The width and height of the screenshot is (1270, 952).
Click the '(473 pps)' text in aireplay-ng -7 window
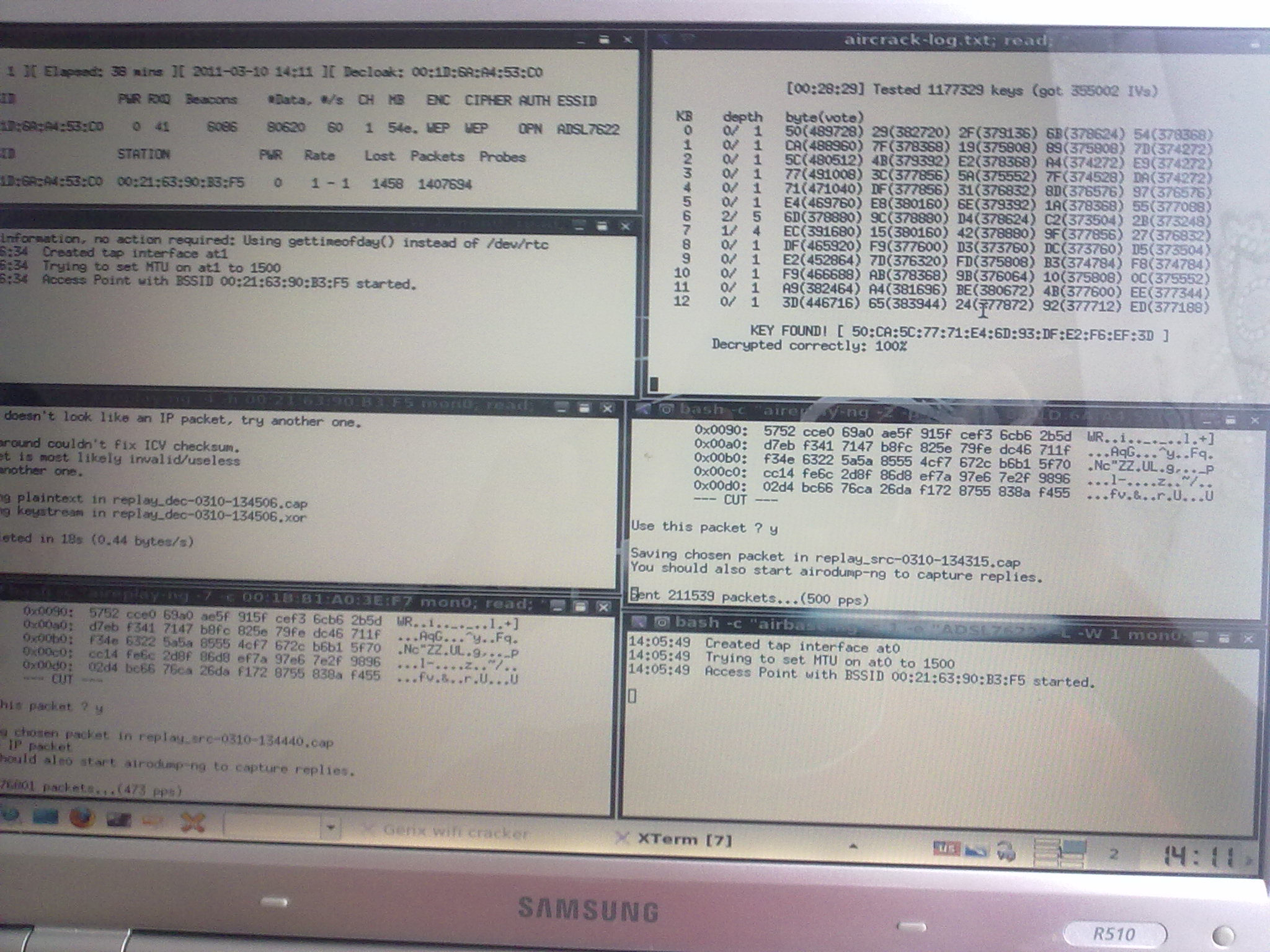(x=149, y=790)
